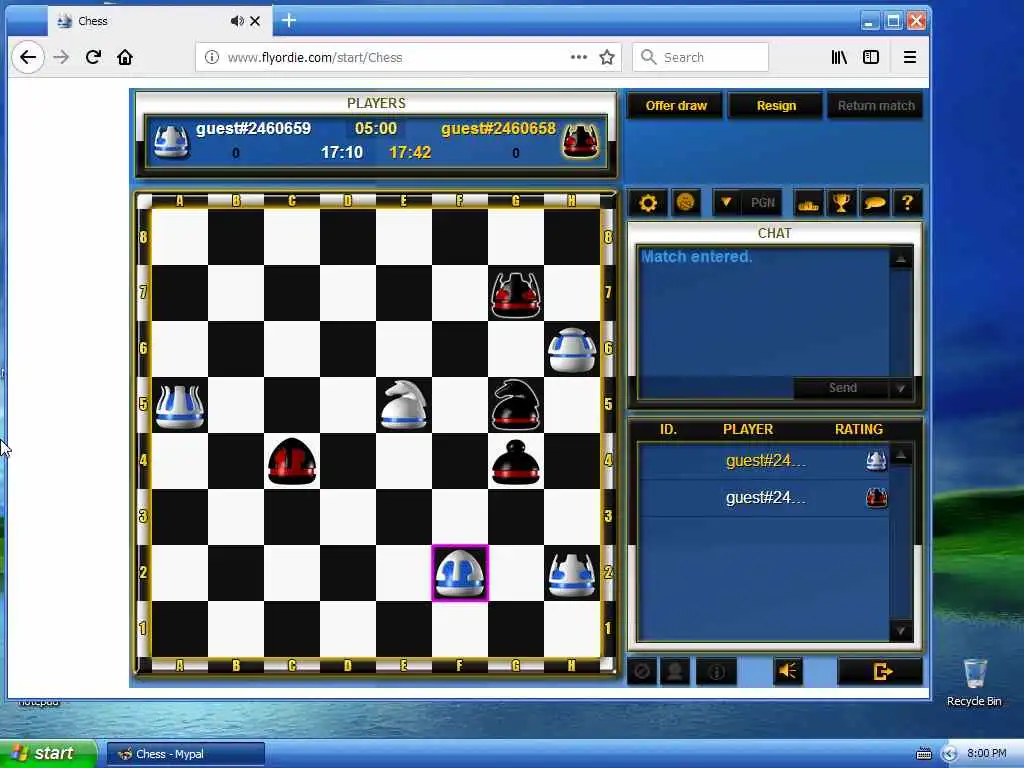1024x768 pixels.
Task: Select the Chess browser tab
Action: click(x=160, y=21)
